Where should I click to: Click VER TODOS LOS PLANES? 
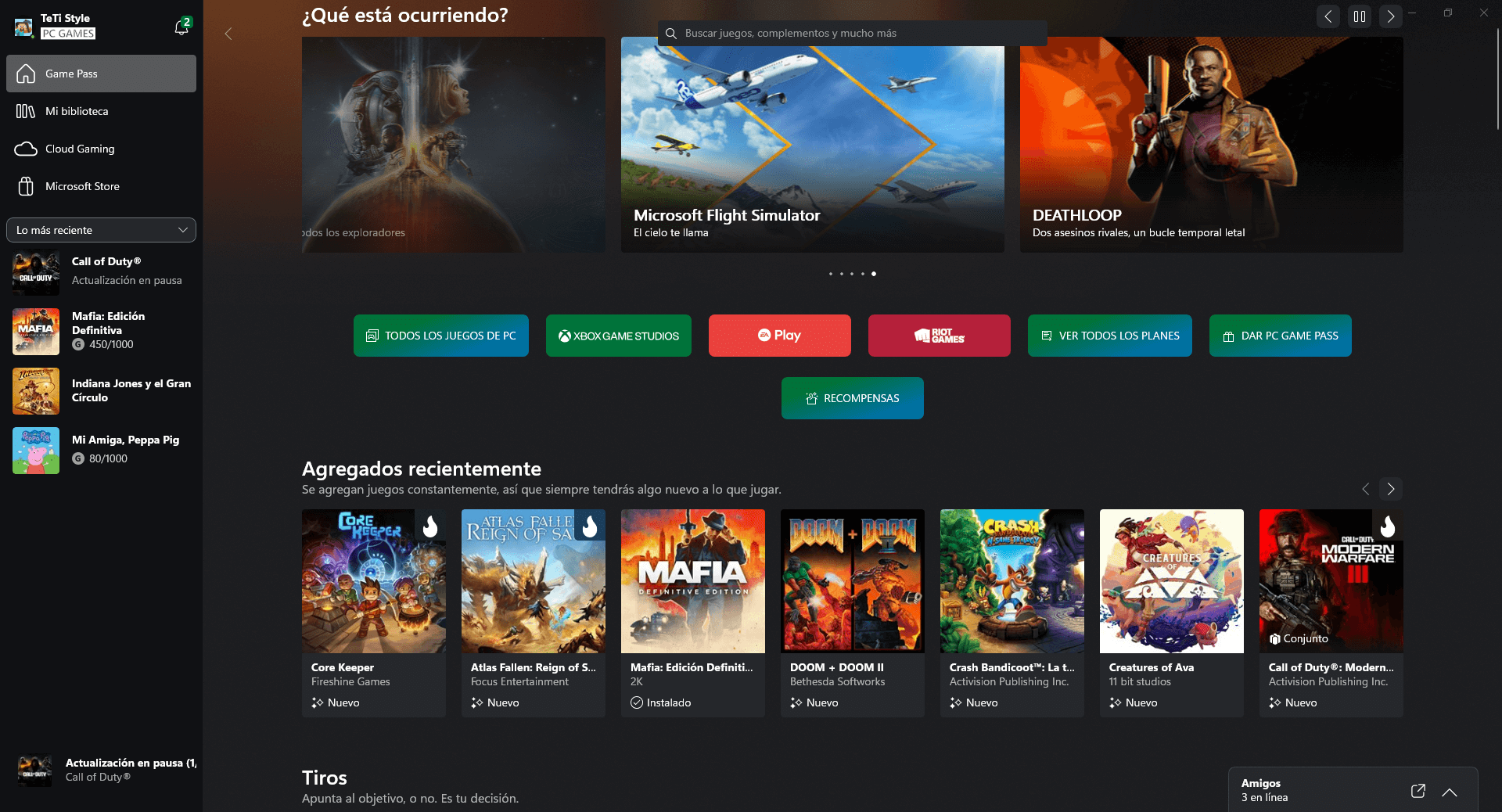tap(1109, 336)
